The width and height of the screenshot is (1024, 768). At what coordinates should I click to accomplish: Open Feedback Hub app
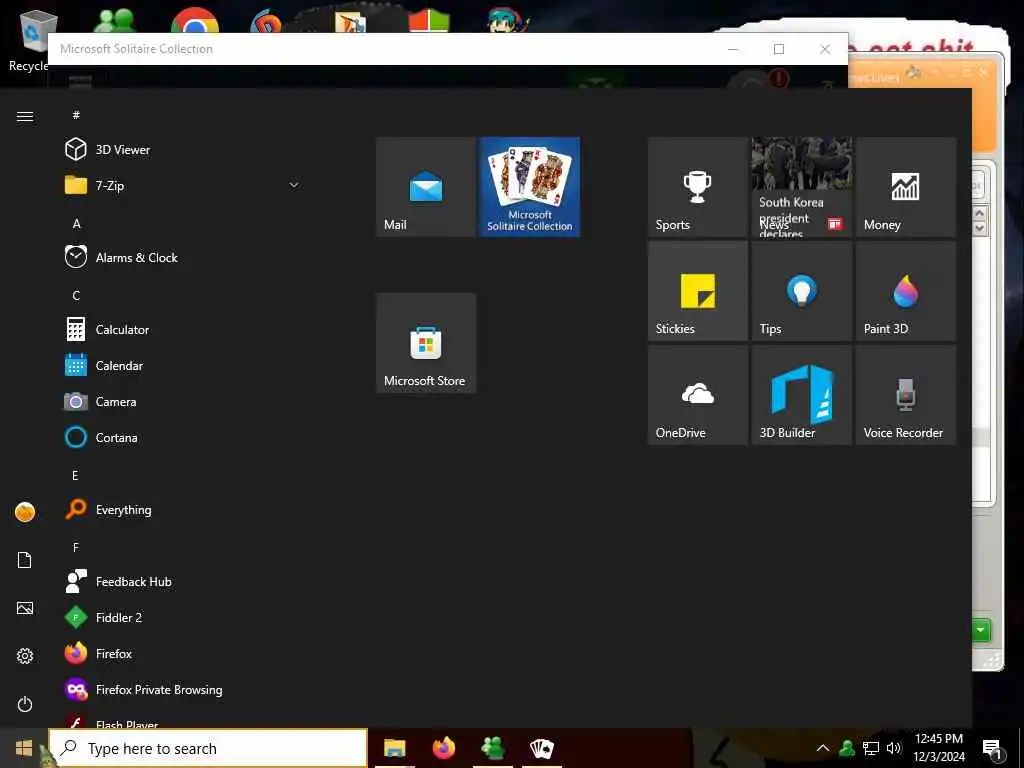pos(183,581)
